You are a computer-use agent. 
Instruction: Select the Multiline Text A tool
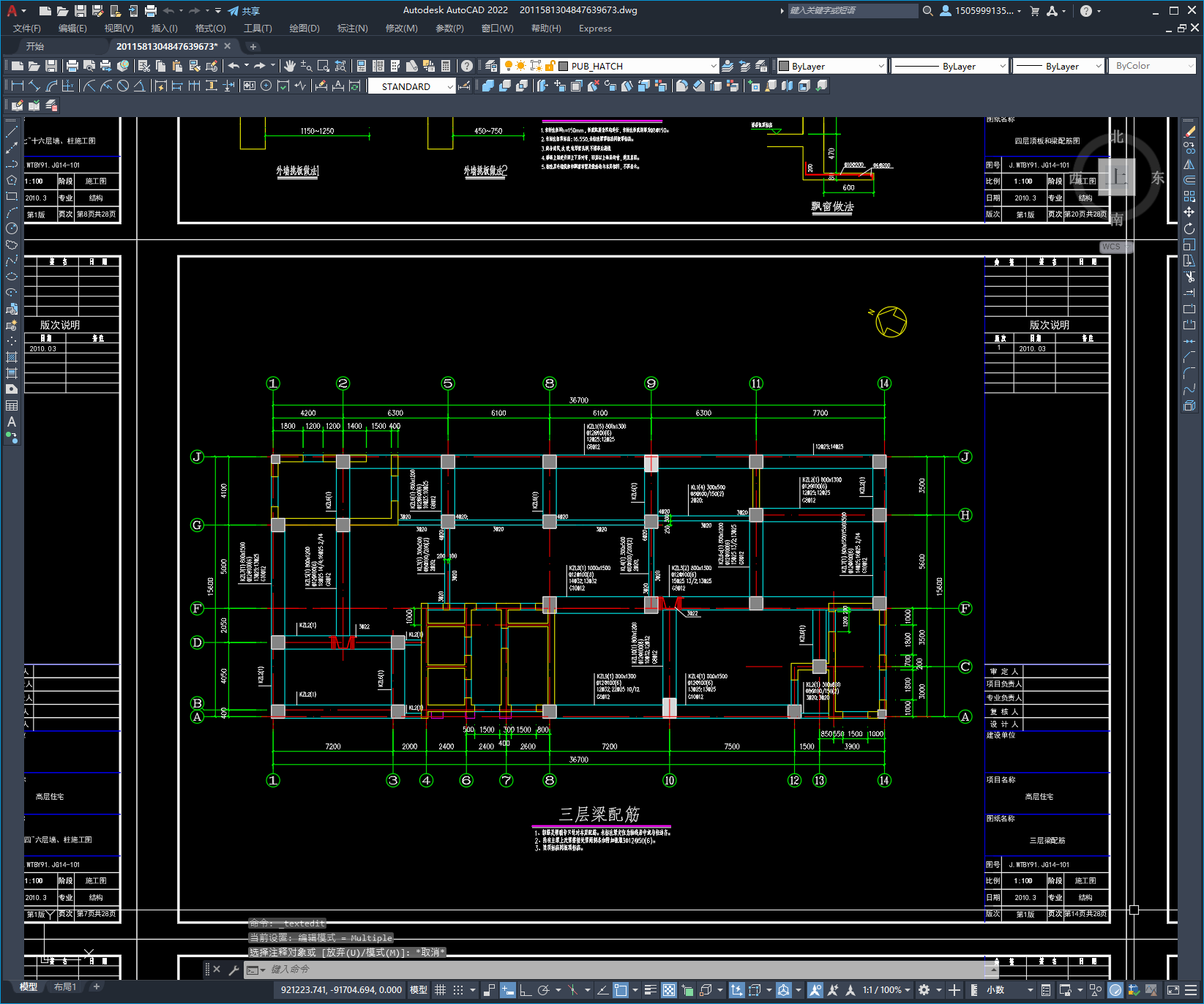[x=11, y=422]
